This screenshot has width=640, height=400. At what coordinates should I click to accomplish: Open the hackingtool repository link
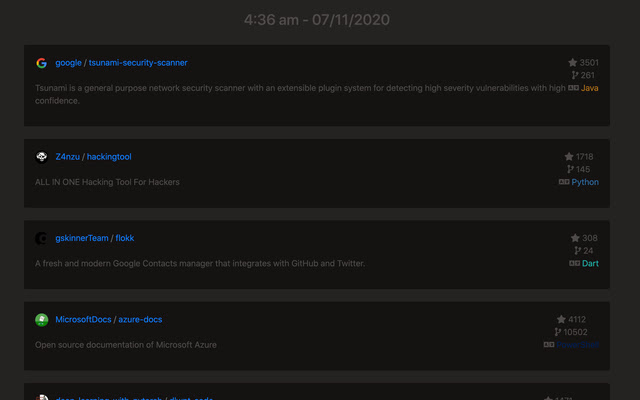109,157
